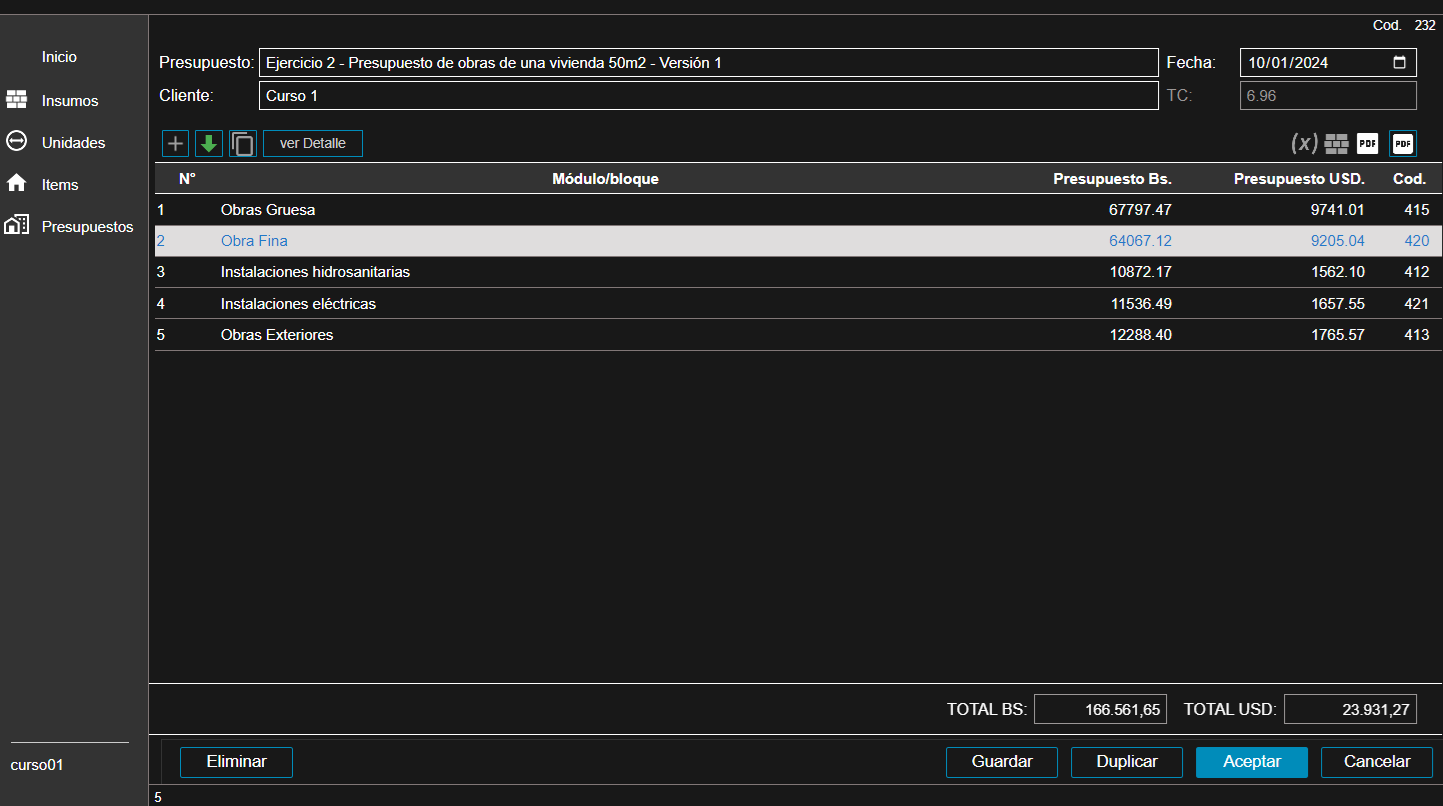Click into the Cliente input field
The height and width of the screenshot is (806, 1443).
click(x=708, y=96)
